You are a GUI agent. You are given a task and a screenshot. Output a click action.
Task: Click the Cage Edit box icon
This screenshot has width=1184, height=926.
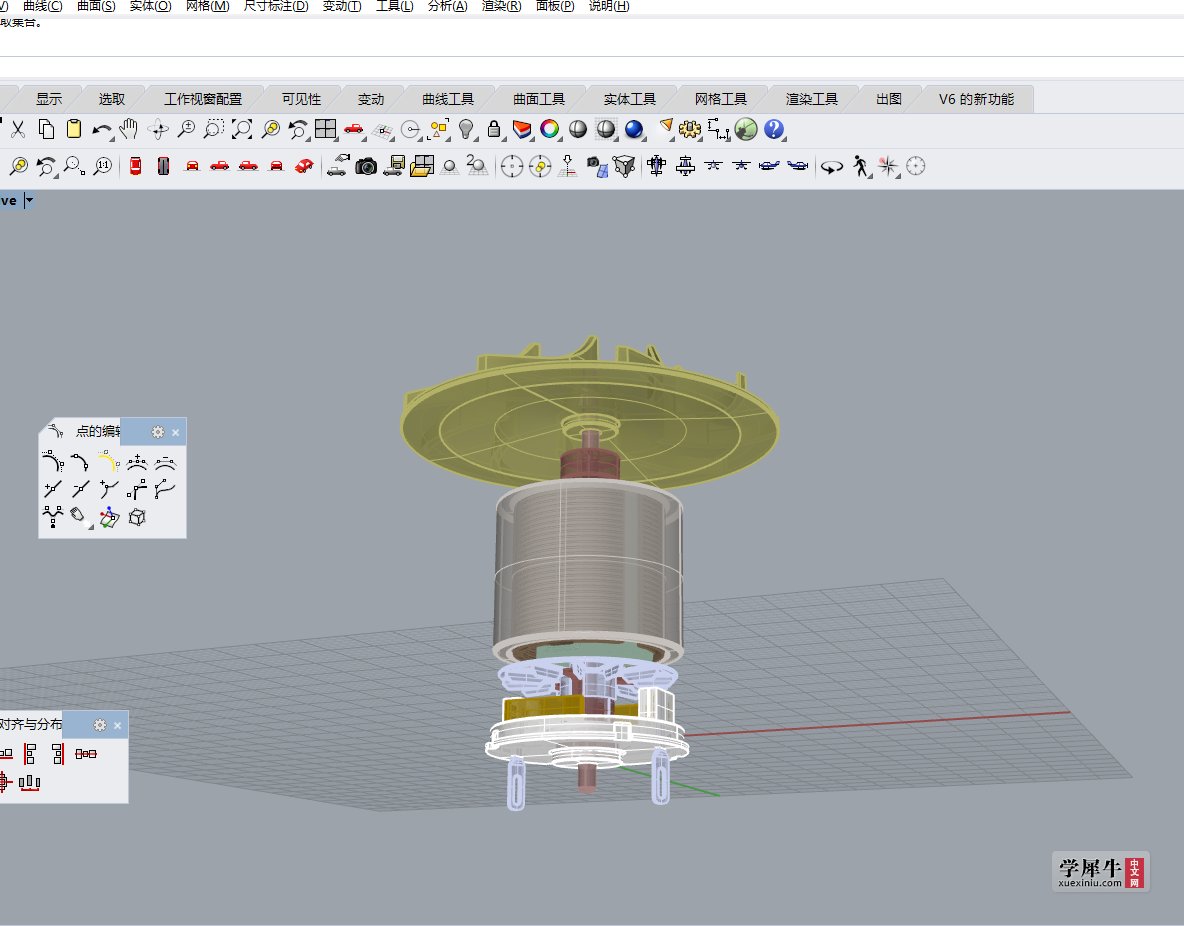(x=137, y=517)
